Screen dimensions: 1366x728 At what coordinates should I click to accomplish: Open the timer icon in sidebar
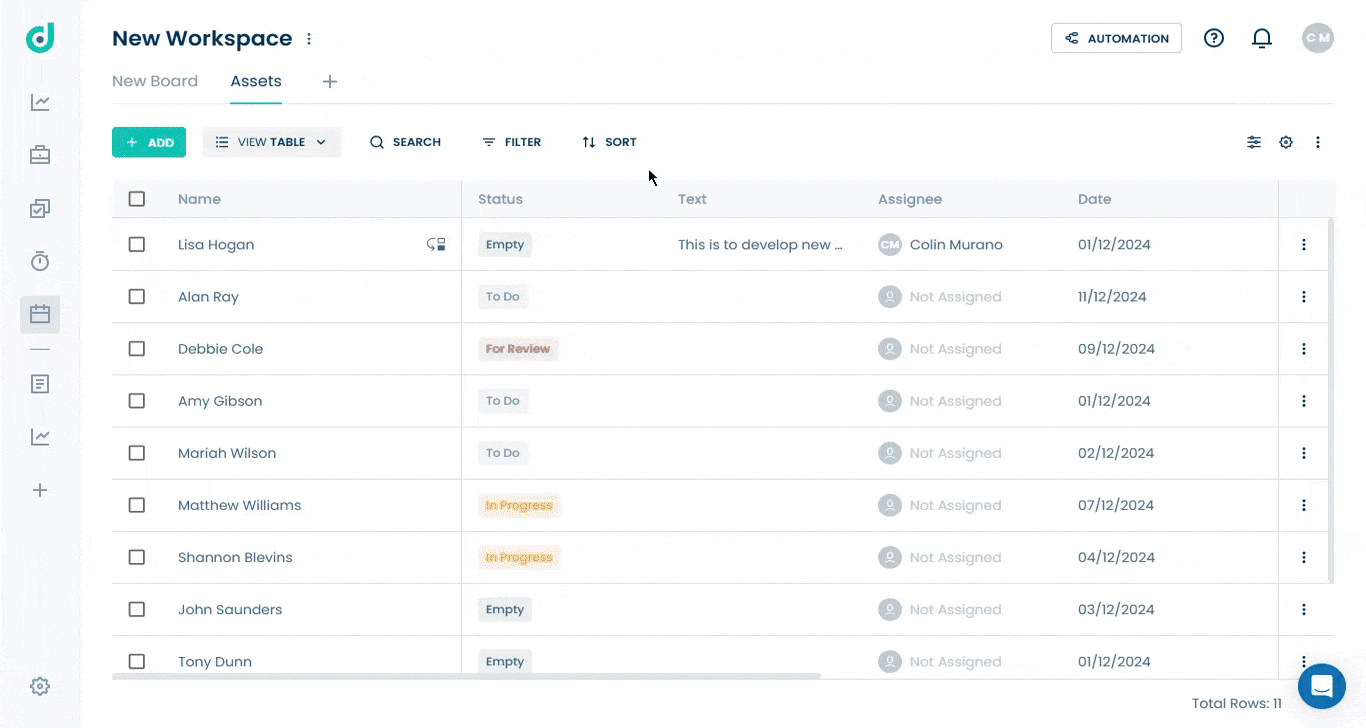coord(40,261)
